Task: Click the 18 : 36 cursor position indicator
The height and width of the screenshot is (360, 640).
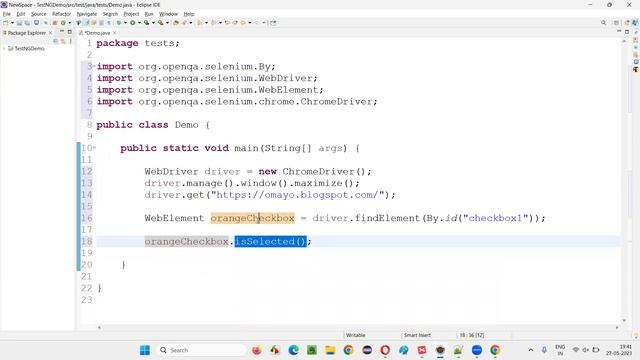Action: tap(471, 335)
